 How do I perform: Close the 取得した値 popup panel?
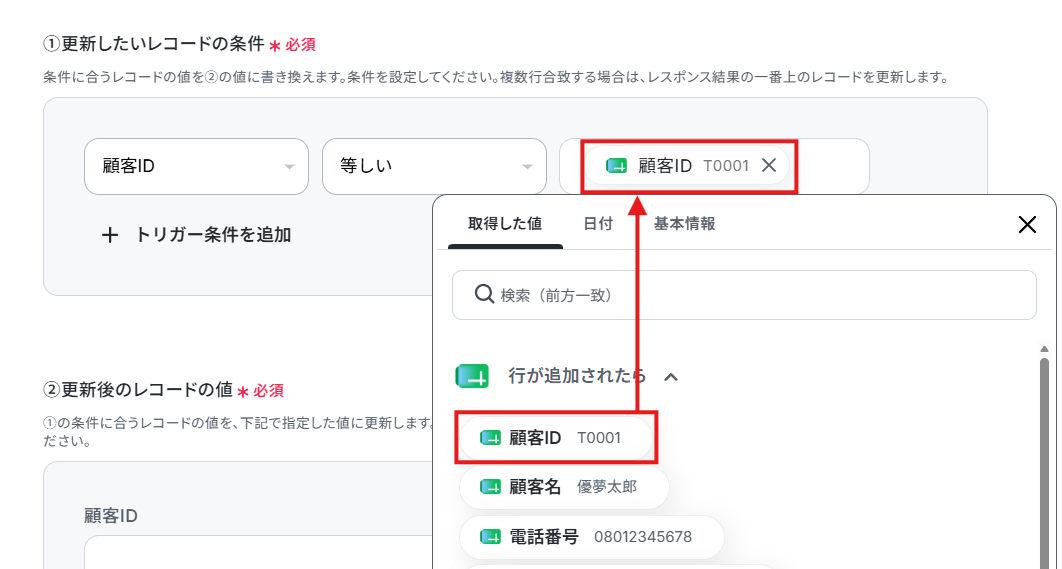click(1027, 225)
